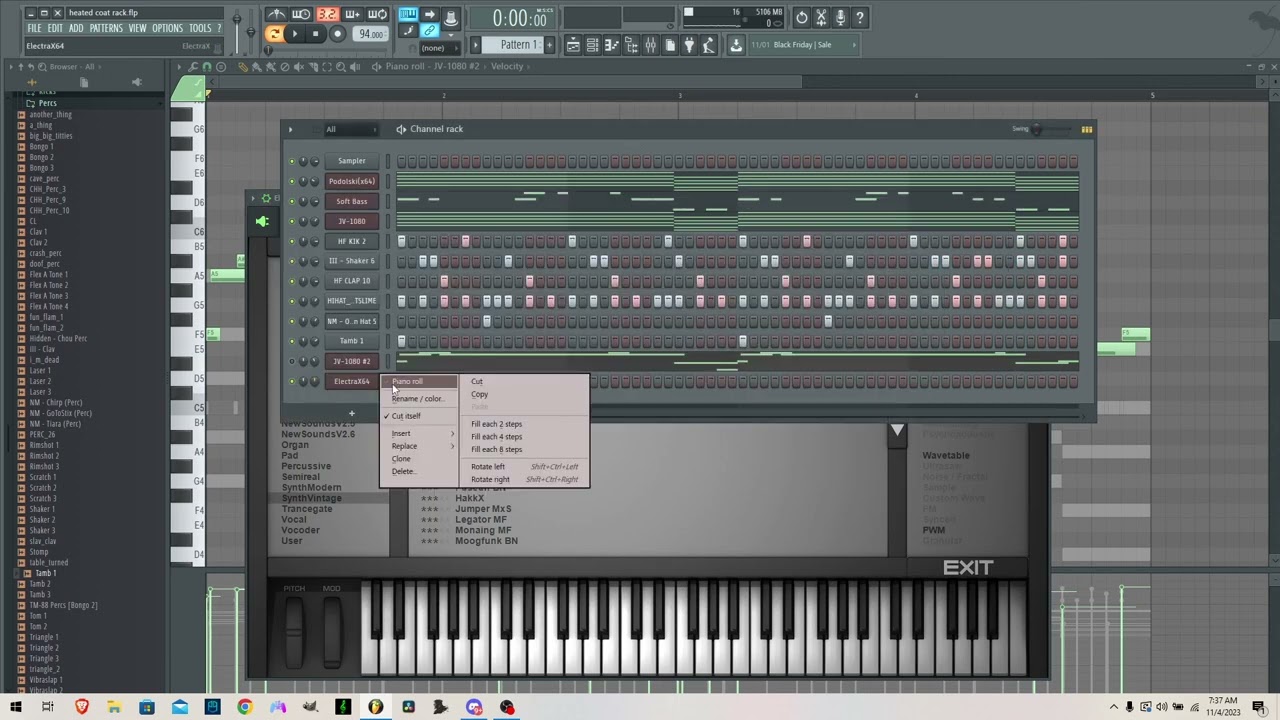Click the Record button in the transport
1280x720 pixels.
click(337, 34)
